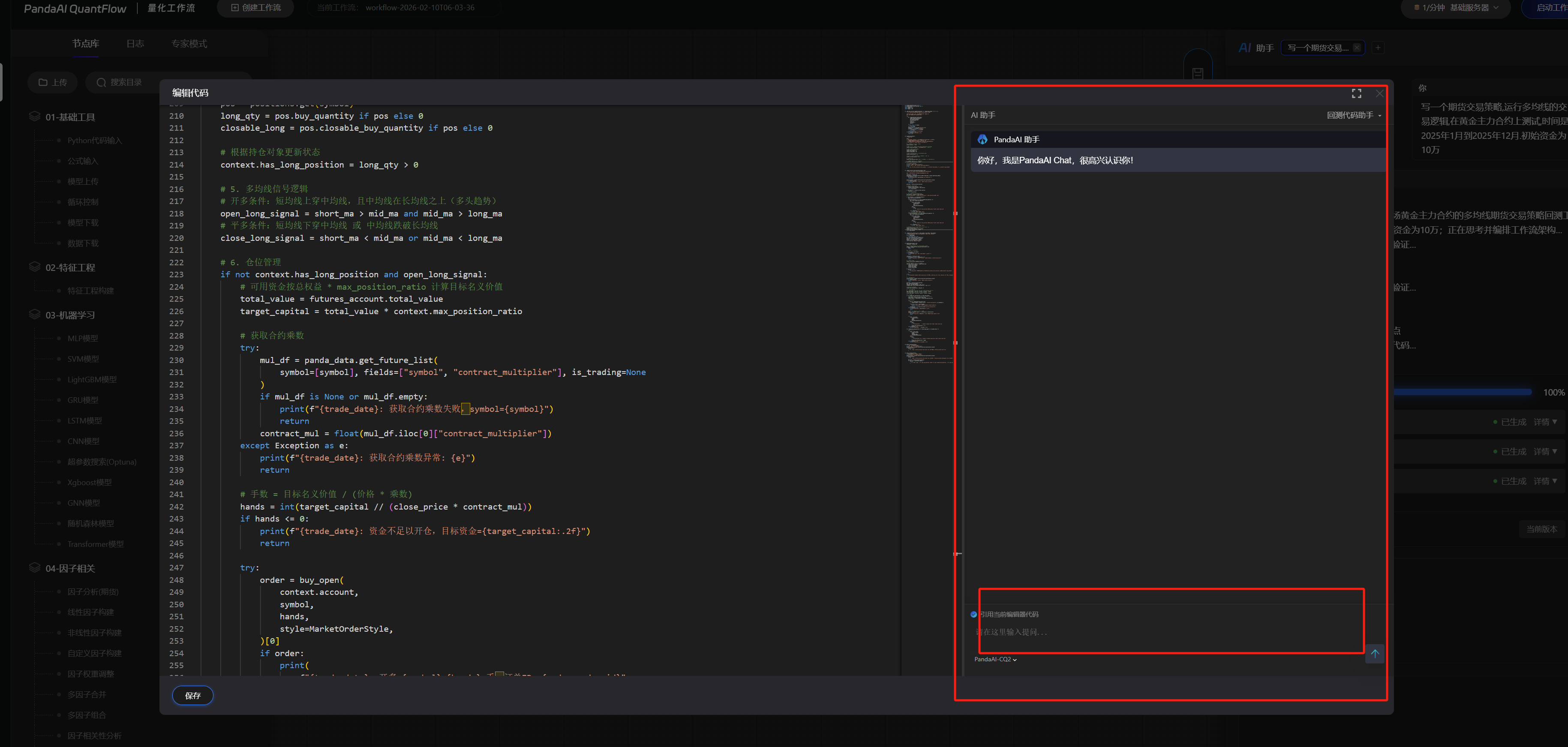
Task: Select the 因子分析(期货) node
Action: click(93, 591)
